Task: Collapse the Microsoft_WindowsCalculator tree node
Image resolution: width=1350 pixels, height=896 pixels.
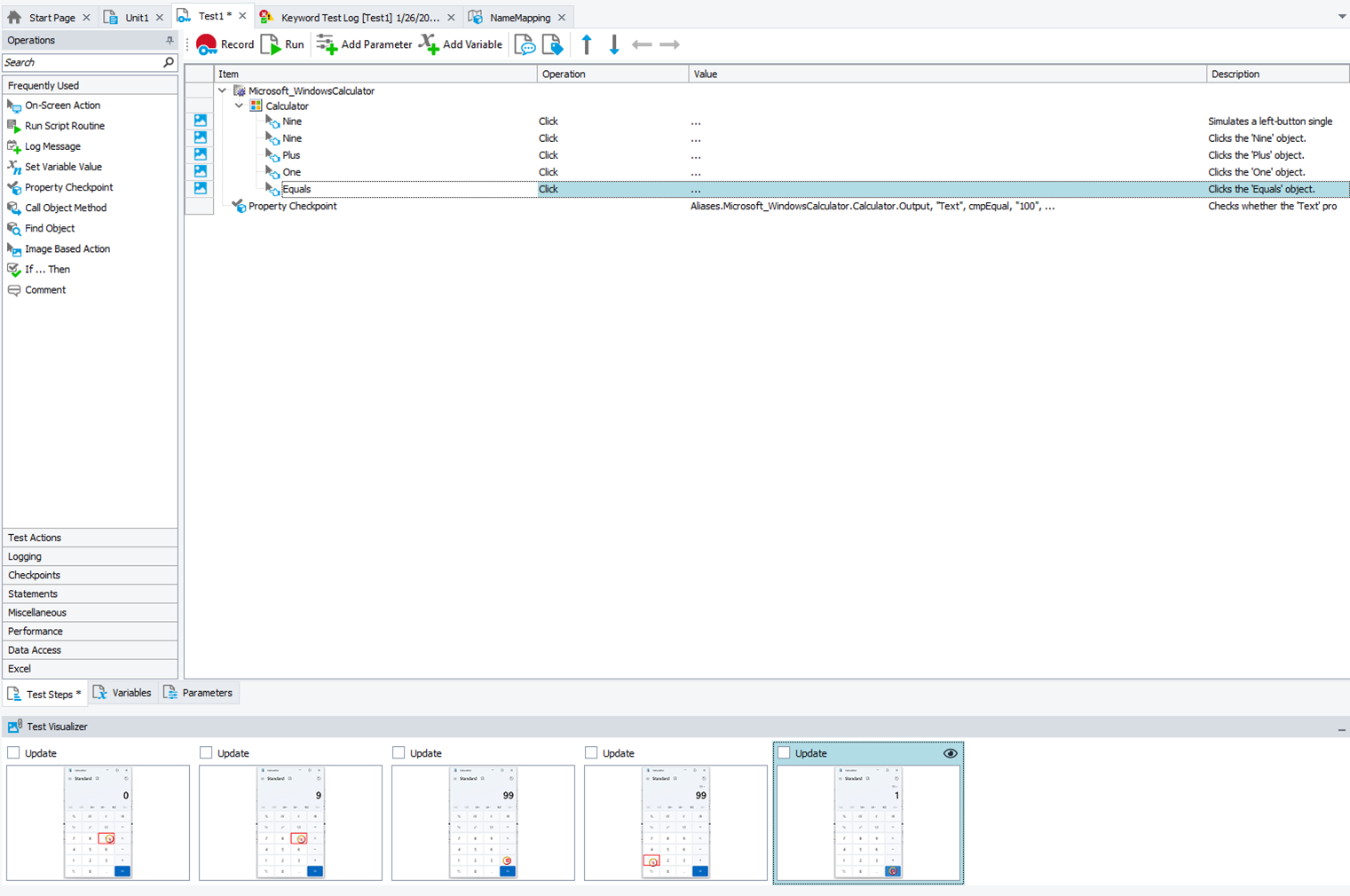Action: [x=223, y=90]
